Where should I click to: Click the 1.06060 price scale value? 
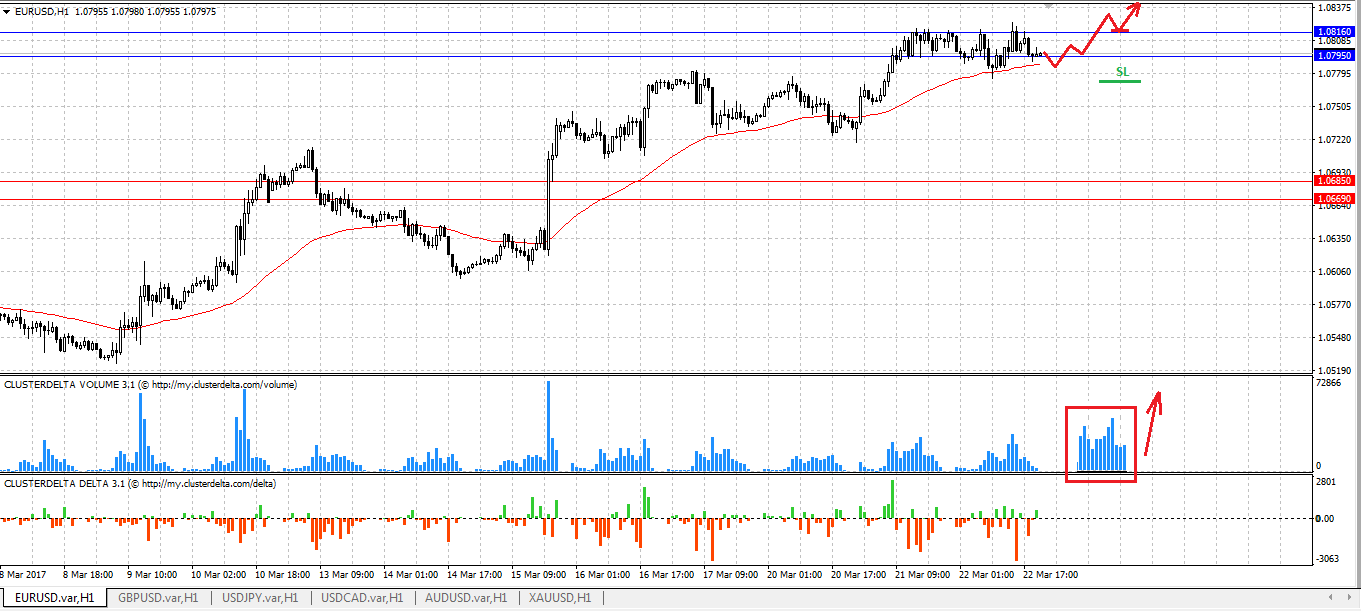tap(1333, 272)
